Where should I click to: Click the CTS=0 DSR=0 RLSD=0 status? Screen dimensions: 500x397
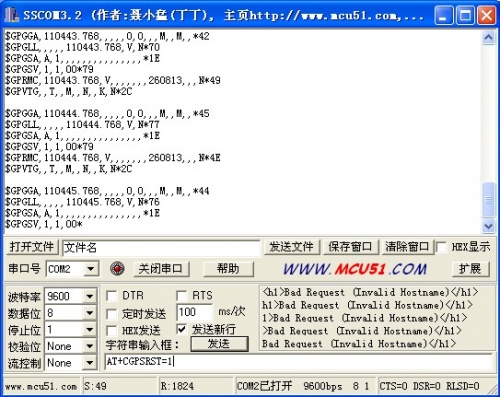coord(429,386)
